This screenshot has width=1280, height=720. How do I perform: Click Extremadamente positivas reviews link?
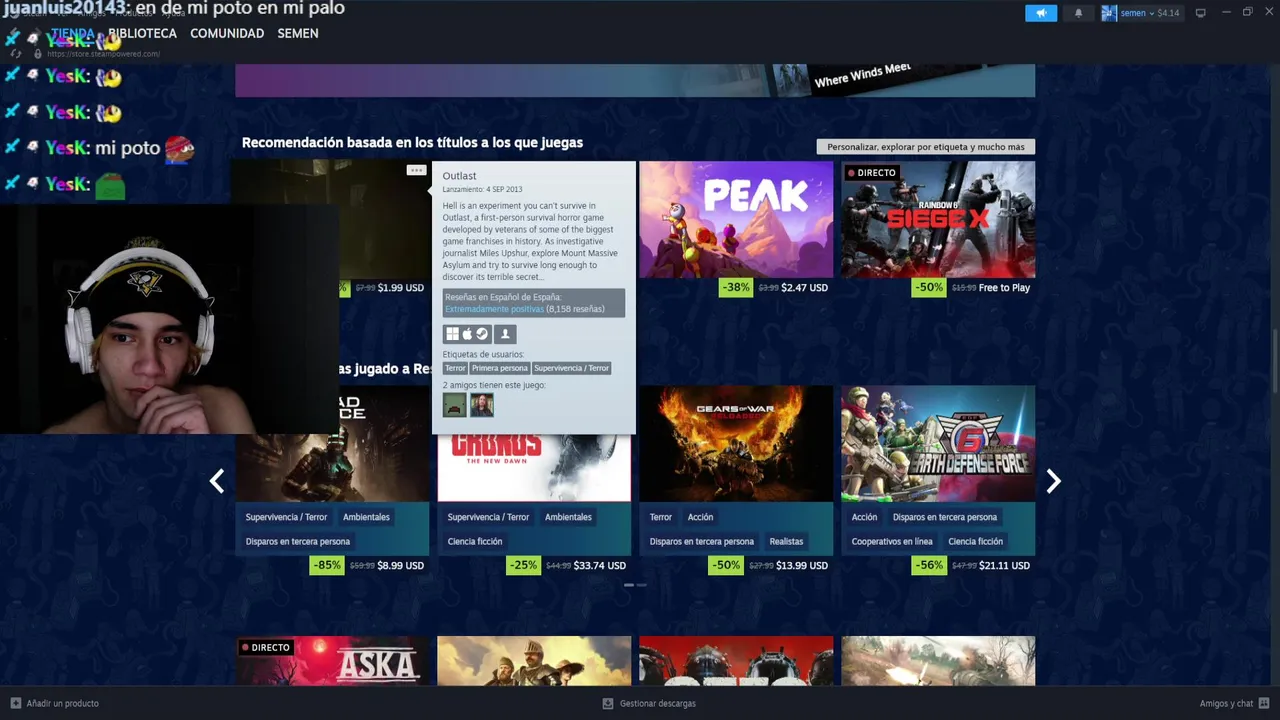coord(494,309)
